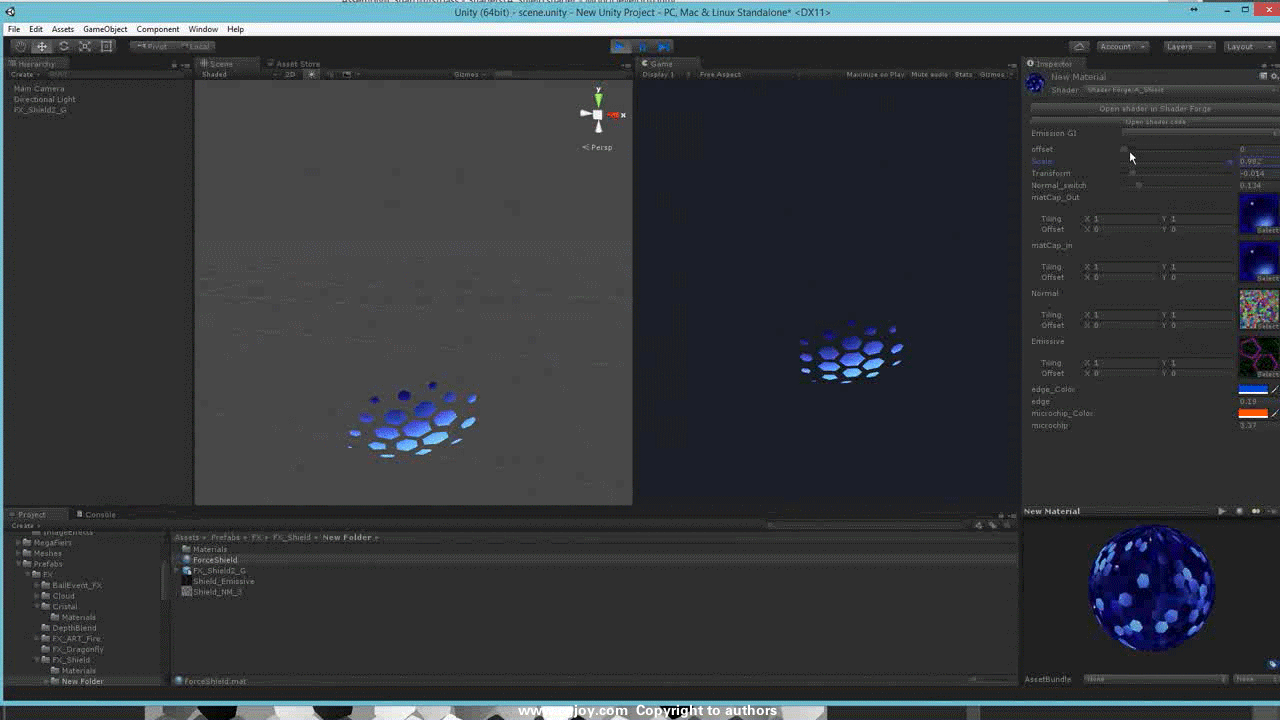Viewport: 1280px width, 720px height.
Task: Toggle 2D mode in Scene view
Action: (290, 74)
